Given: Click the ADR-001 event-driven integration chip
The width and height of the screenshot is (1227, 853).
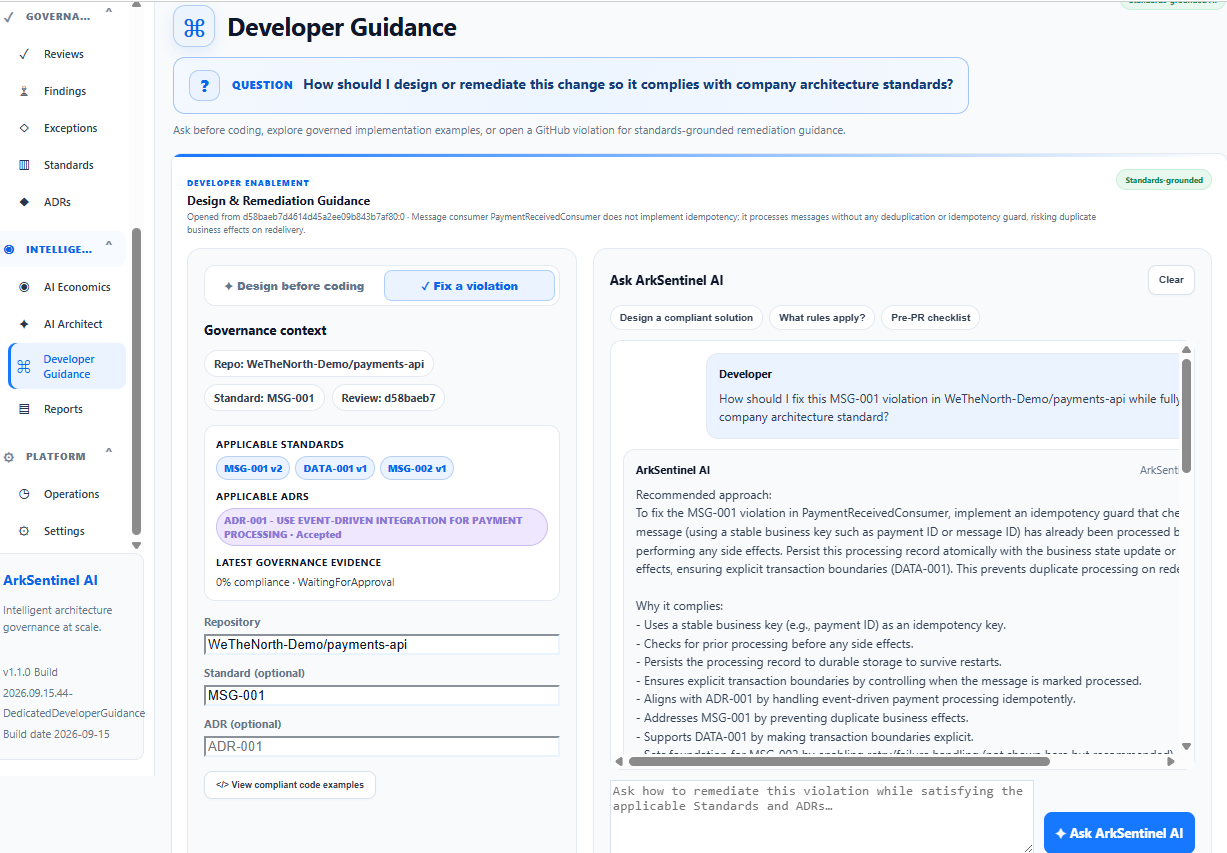Looking at the screenshot, I should pyautogui.click(x=382, y=527).
